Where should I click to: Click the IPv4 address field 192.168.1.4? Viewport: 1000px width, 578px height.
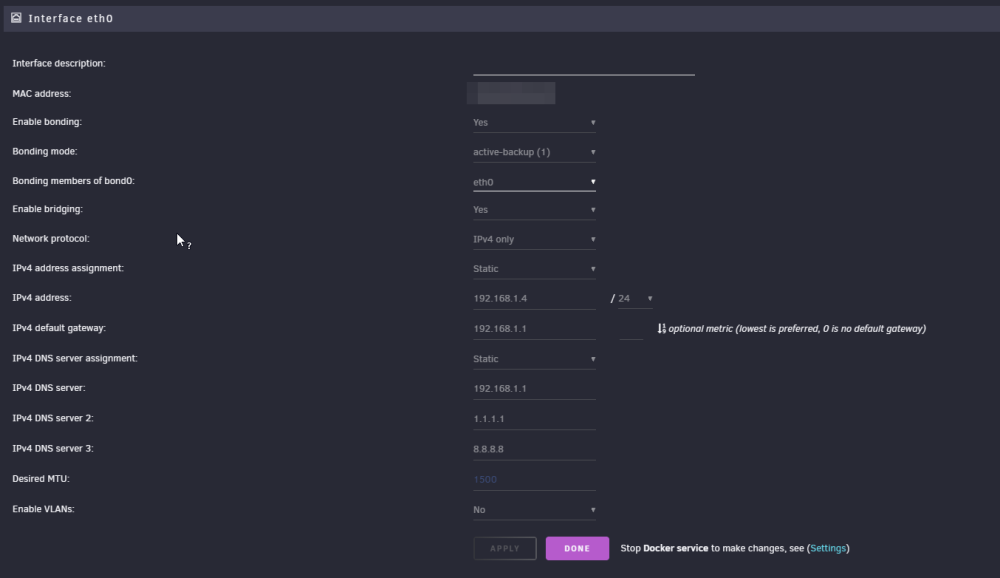coord(534,299)
